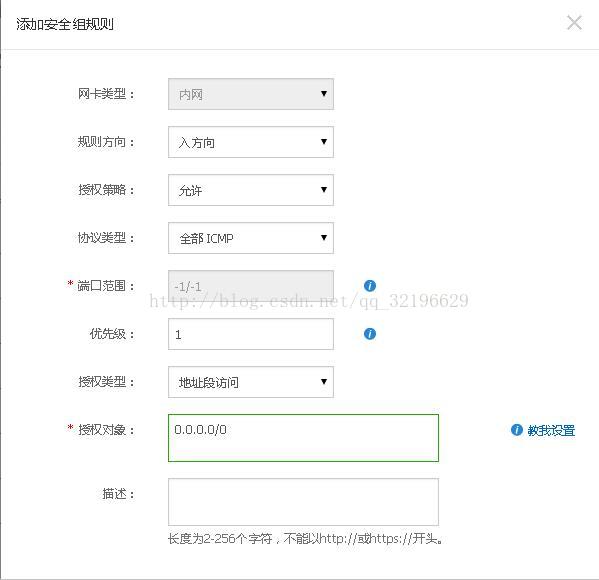This screenshot has width=599, height=580.
Task: Click the 规则方向 label
Action: tap(106, 142)
